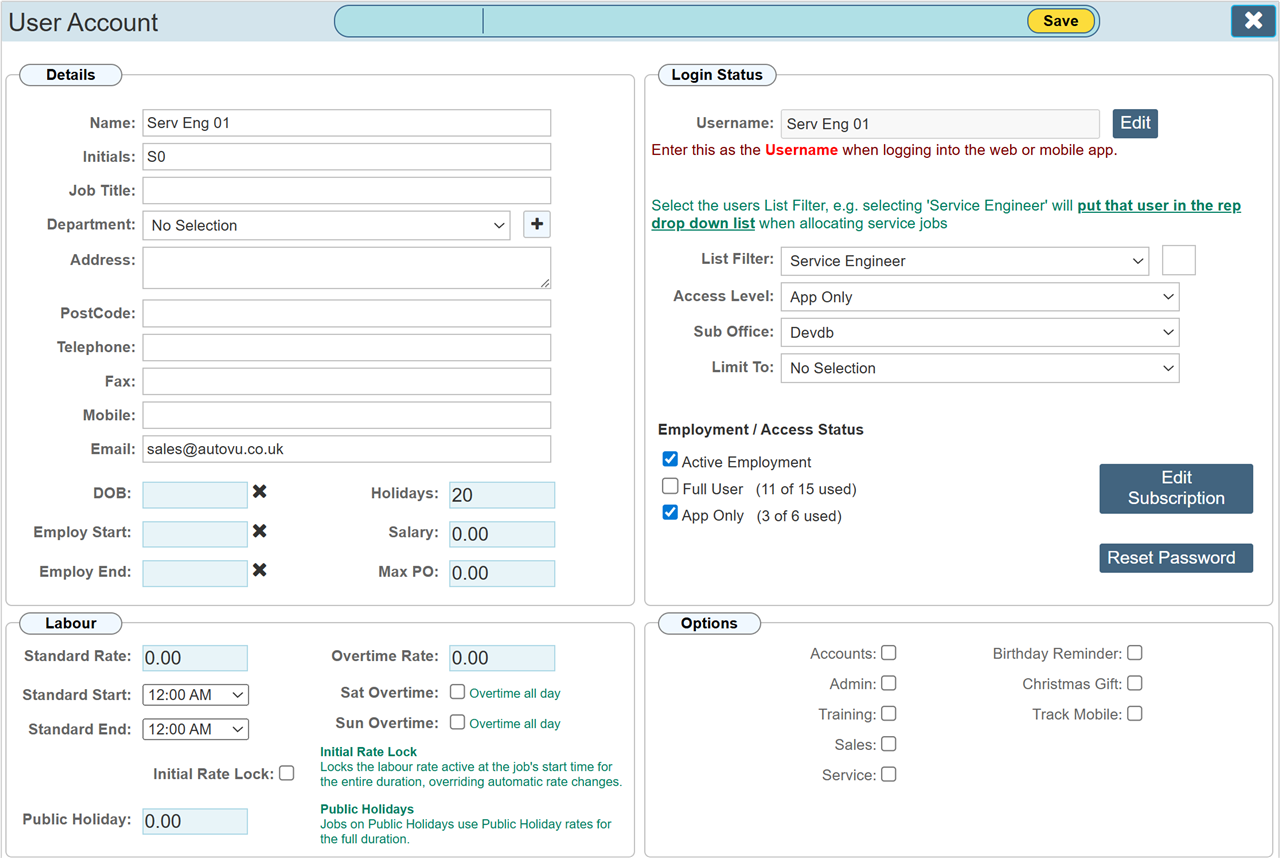Click the Reset Password button
Viewport: 1280px width, 858px height.
point(1175,558)
